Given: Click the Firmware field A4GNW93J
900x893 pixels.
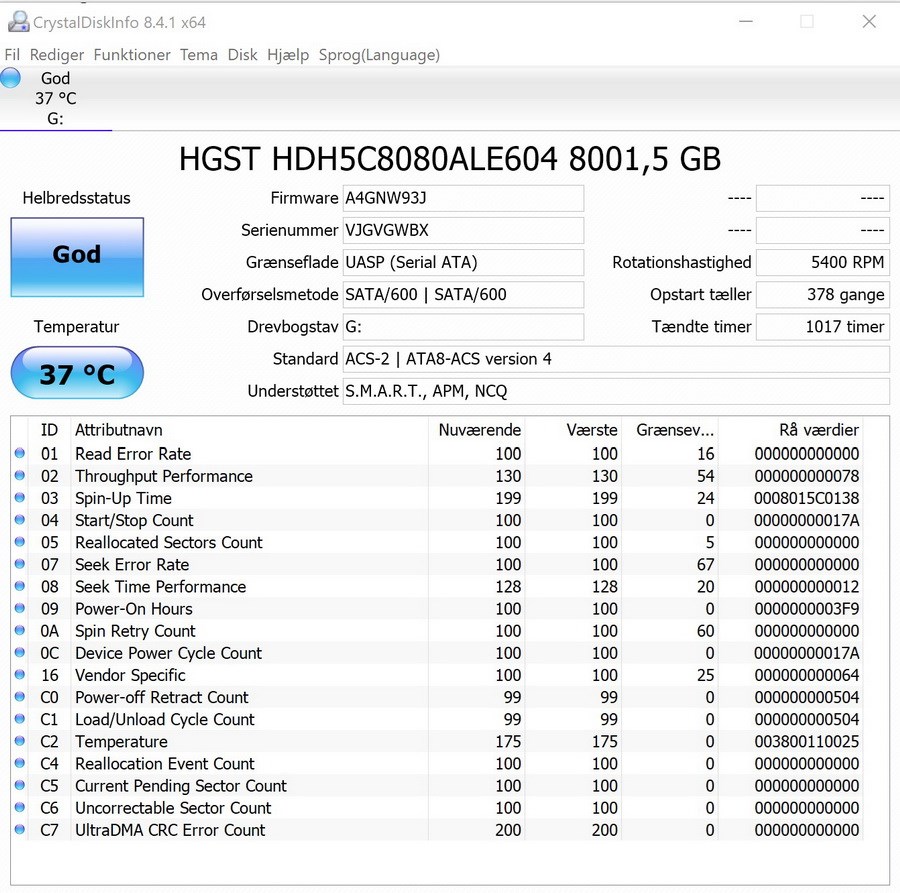Looking at the screenshot, I should point(463,198).
